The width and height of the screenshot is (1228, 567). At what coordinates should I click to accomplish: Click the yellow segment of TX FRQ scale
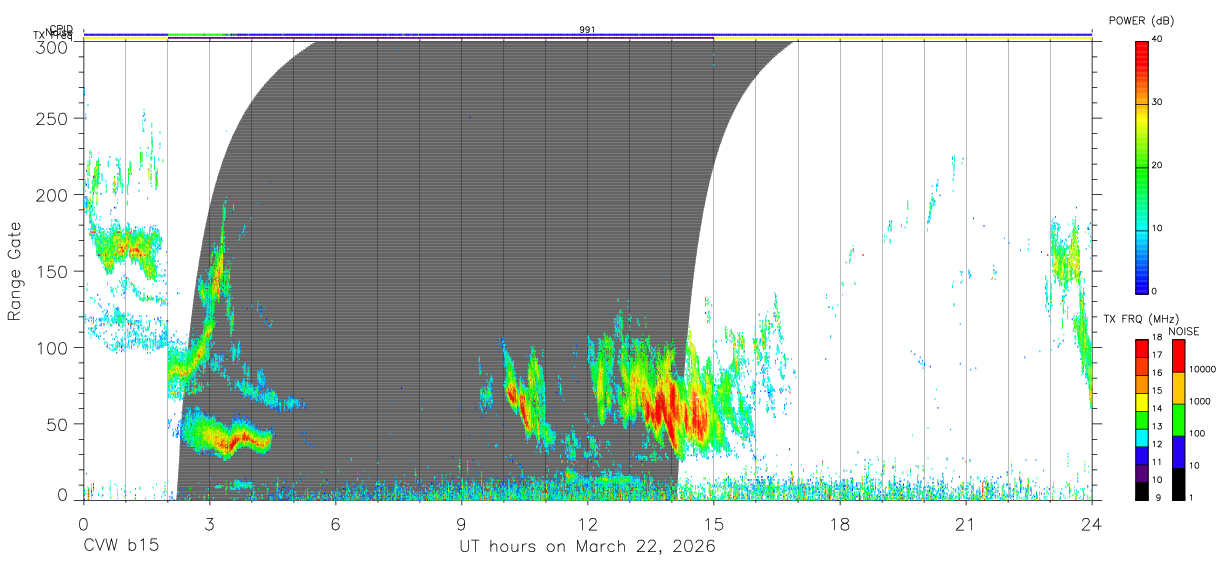pyautogui.click(x=1141, y=401)
